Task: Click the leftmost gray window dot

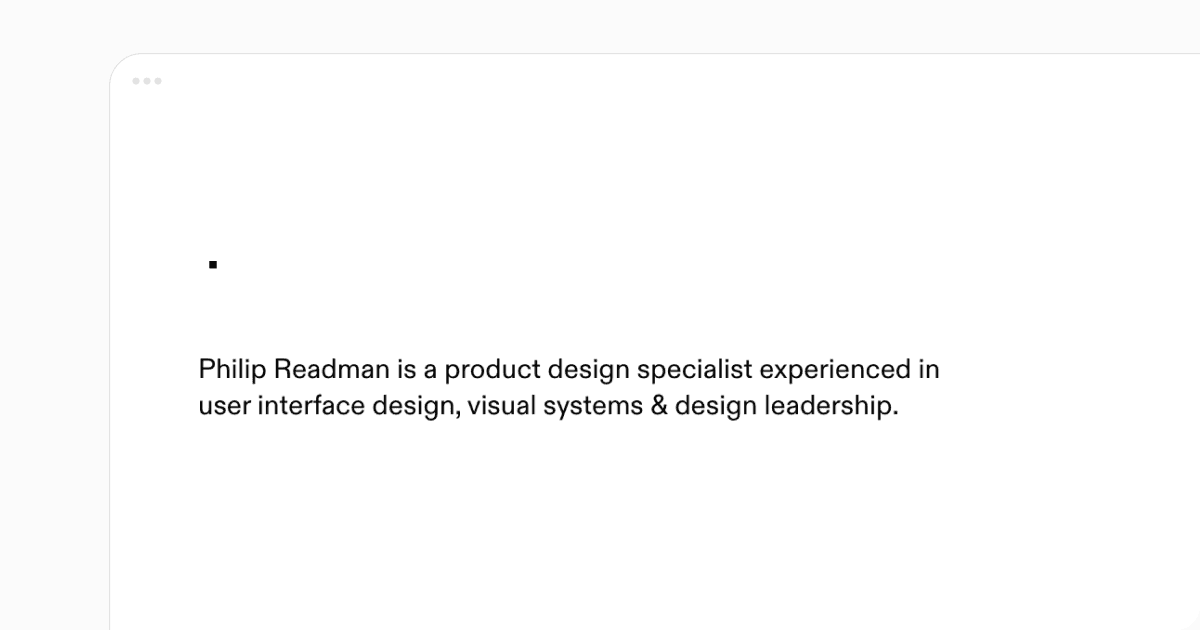Action: click(137, 81)
